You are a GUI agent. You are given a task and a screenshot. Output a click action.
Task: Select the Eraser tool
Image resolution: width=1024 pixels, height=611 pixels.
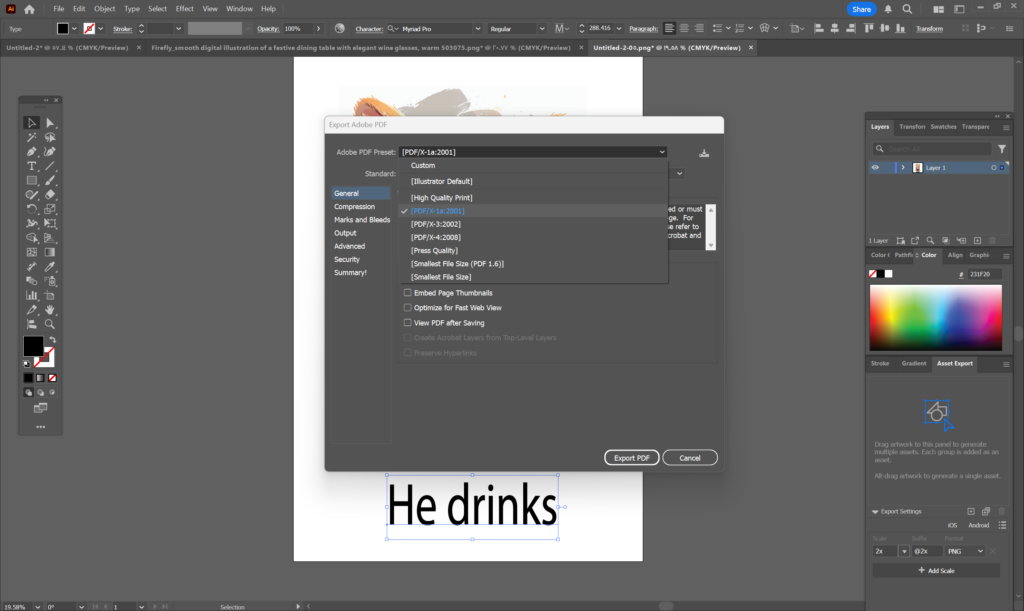click(x=50, y=195)
